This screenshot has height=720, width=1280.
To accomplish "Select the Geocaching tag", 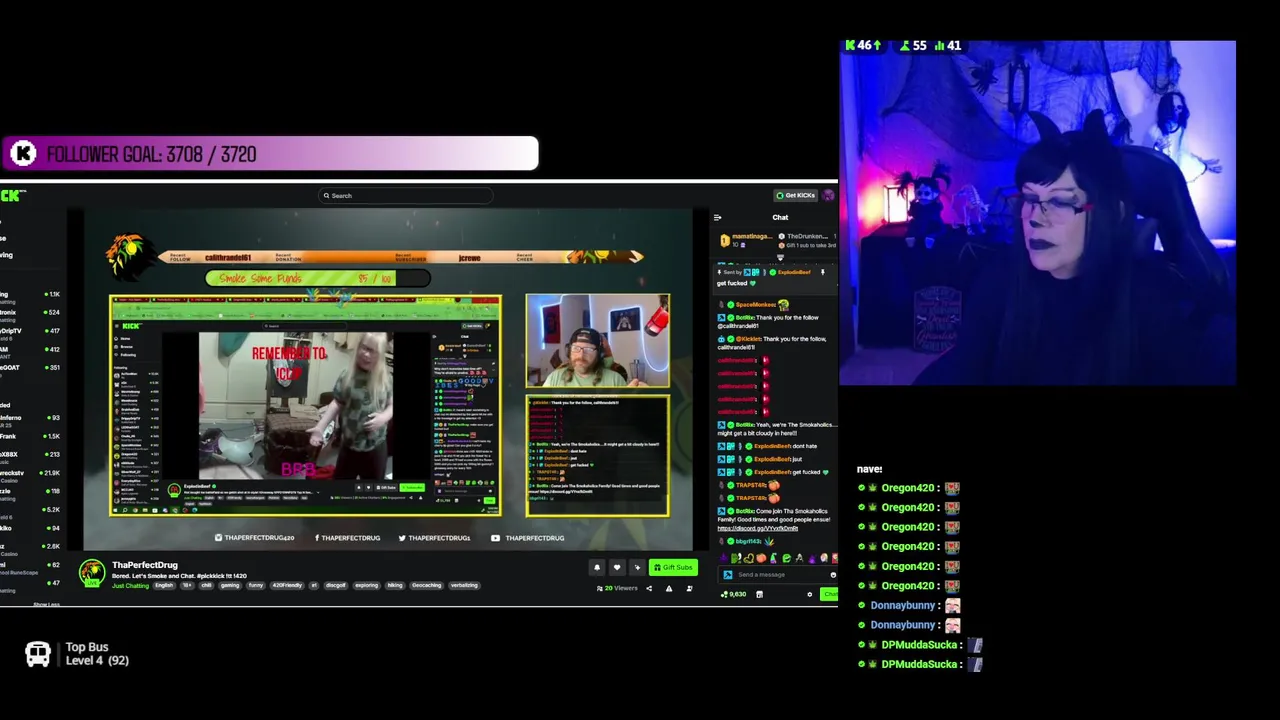I will (x=426, y=585).
